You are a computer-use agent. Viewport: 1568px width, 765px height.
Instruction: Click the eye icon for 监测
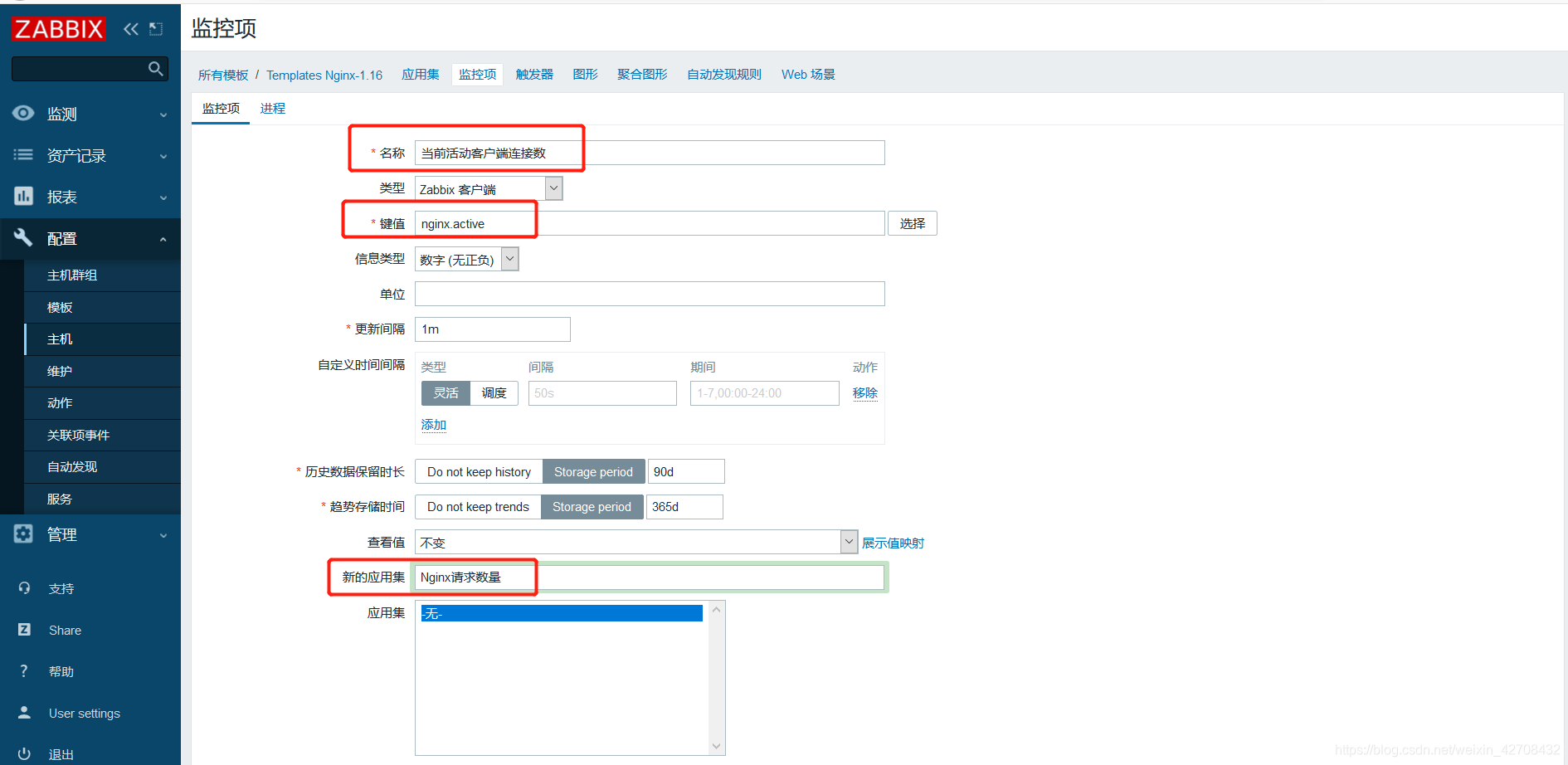[x=23, y=113]
